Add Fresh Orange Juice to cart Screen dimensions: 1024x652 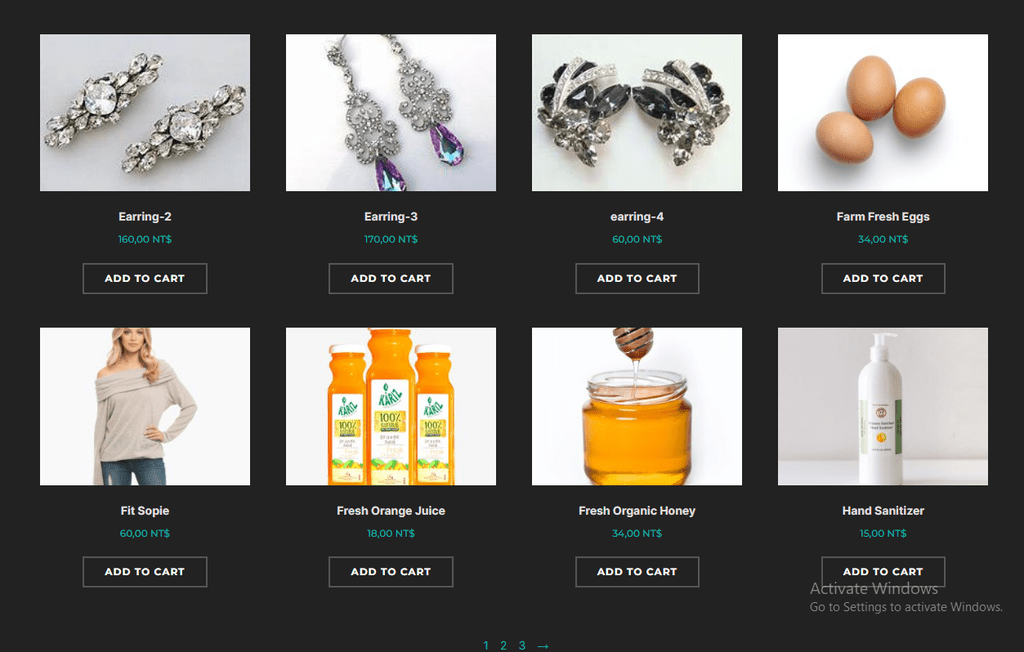pyautogui.click(x=391, y=572)
